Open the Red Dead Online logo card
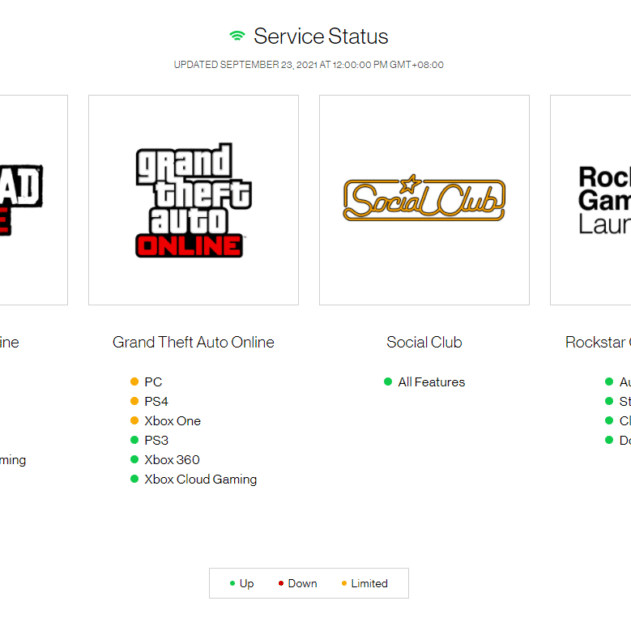The width and height of the screenshot is (631, 631). pos(34,200)
